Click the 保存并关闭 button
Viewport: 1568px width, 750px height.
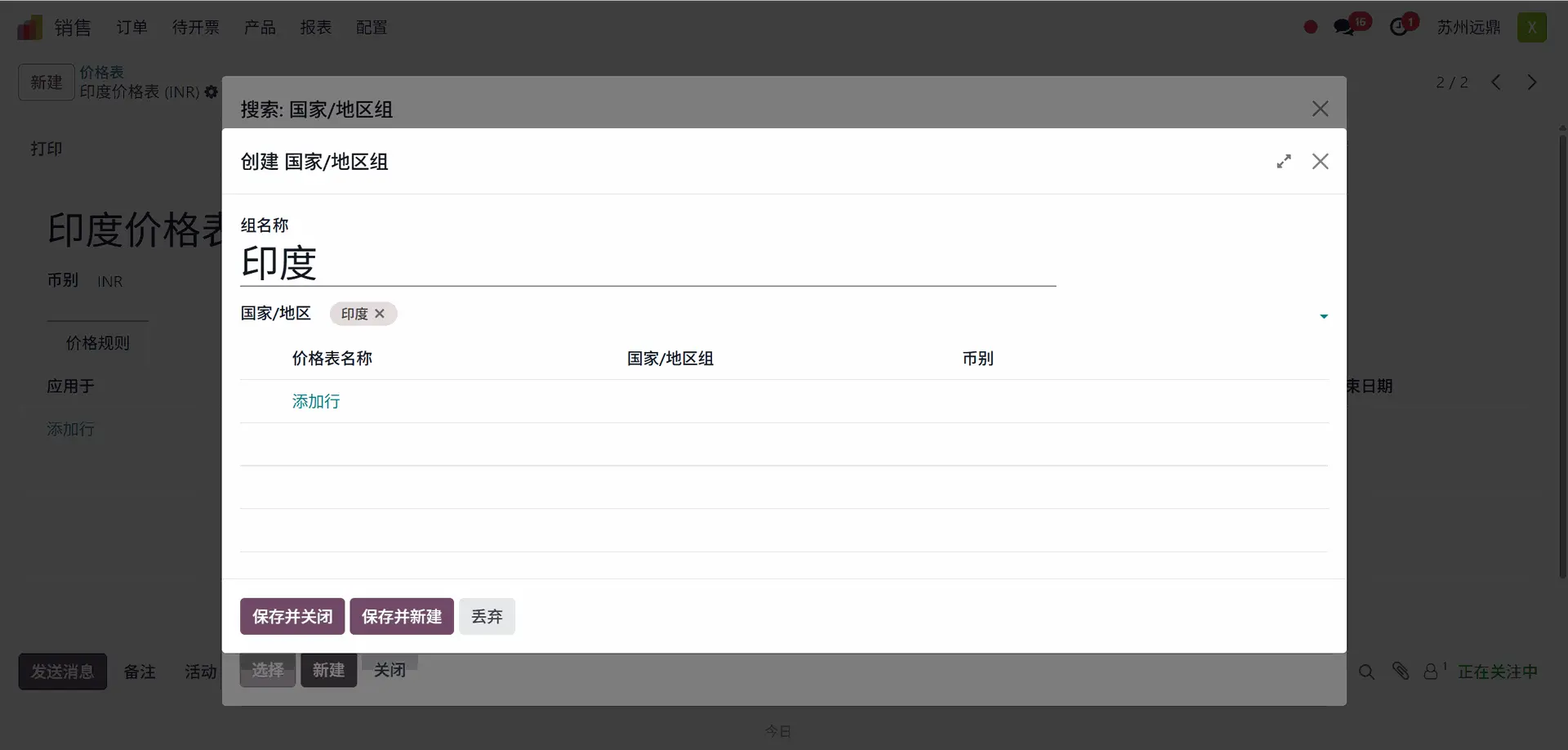click(x=292, y=617)
